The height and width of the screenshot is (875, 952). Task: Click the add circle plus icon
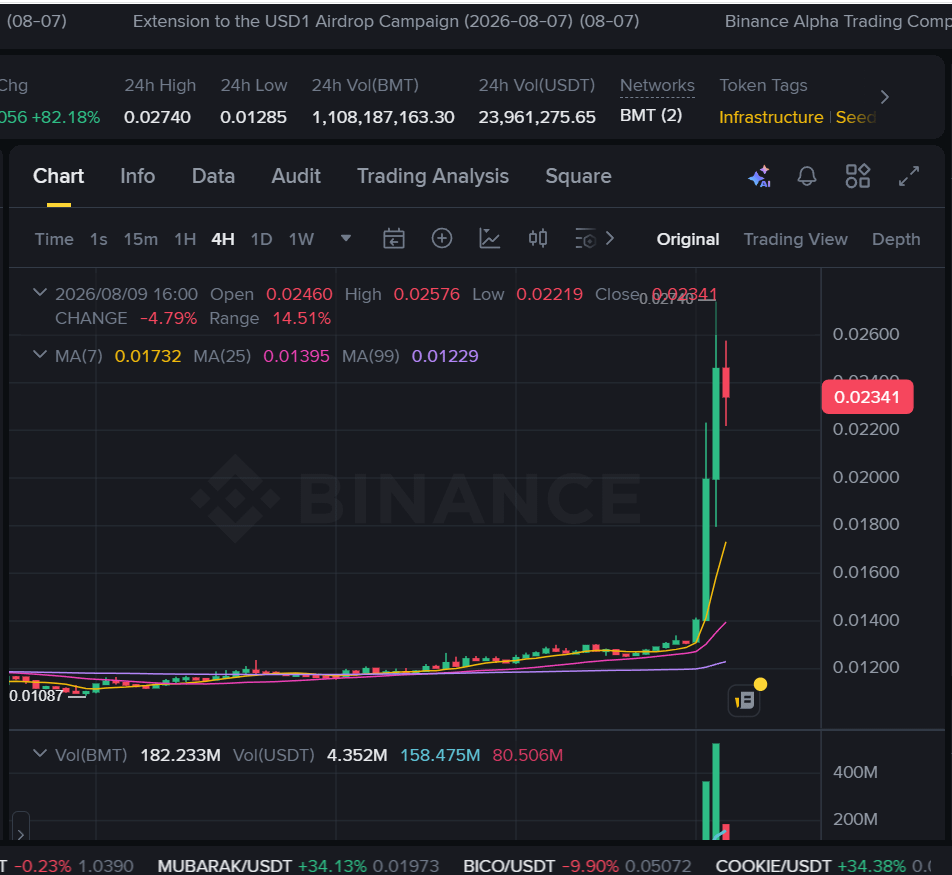pos(442,239)
